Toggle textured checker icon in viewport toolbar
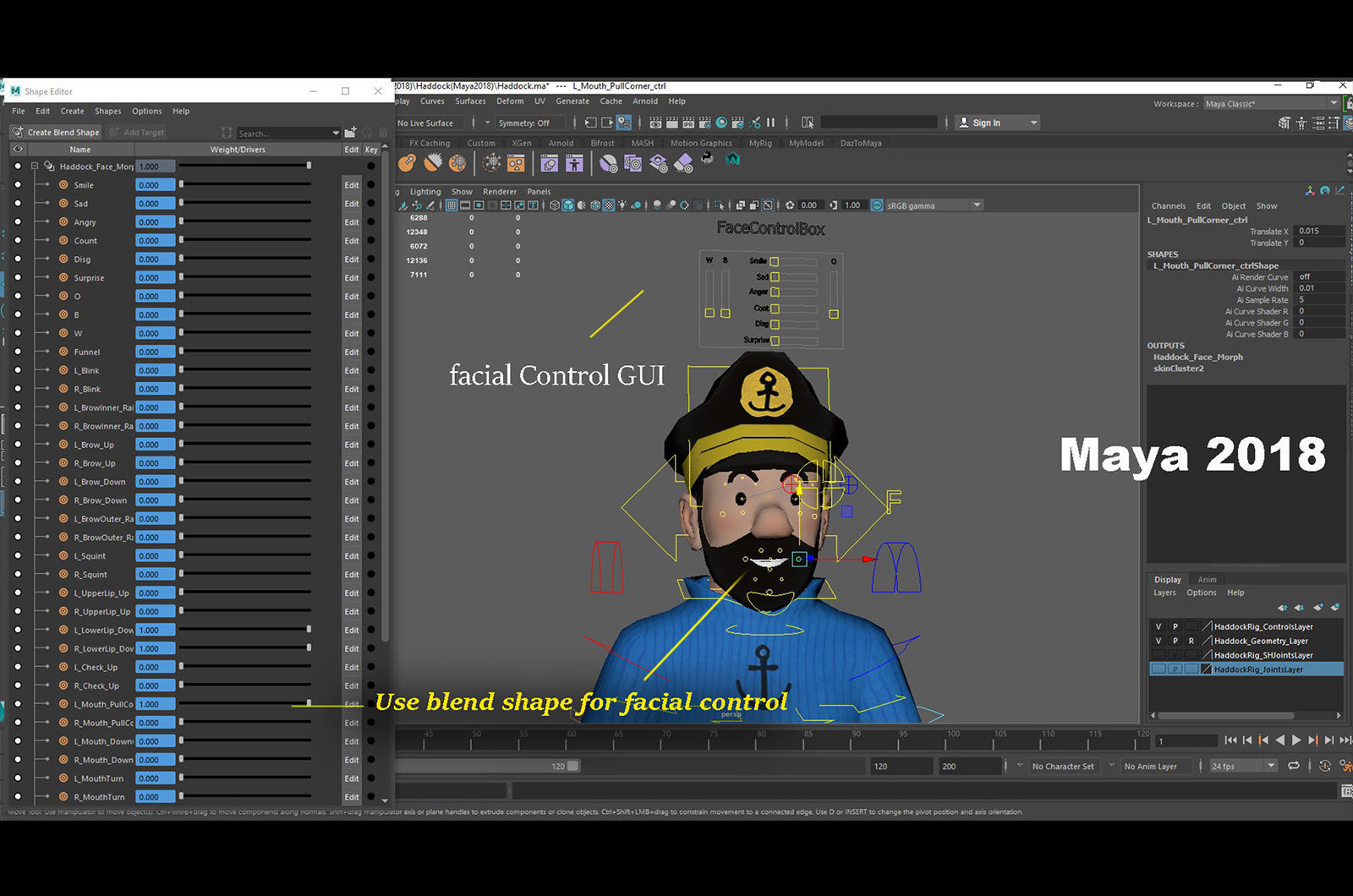1353x896 pixels. tap(609, 205)
